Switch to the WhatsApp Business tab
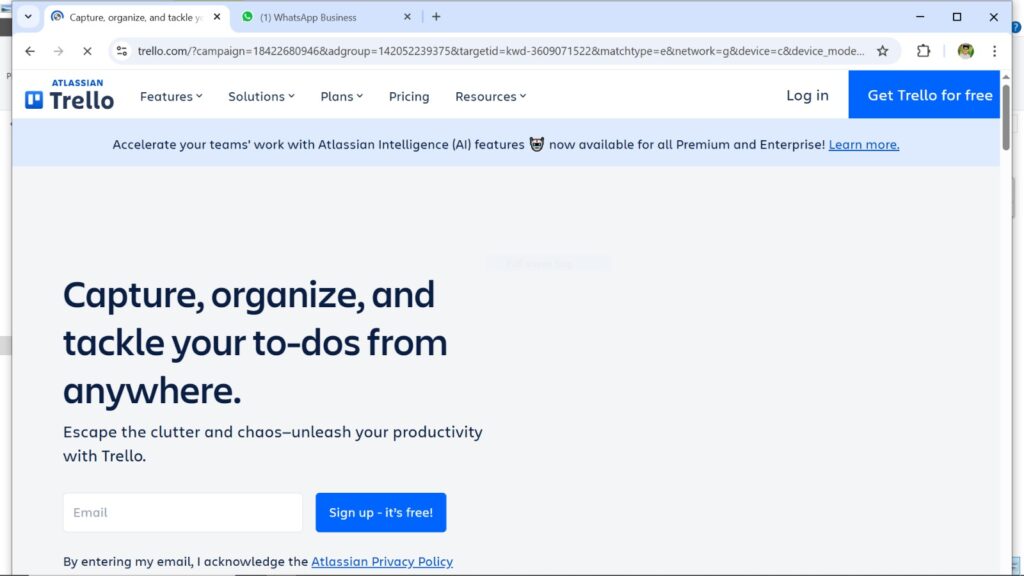Screen dimensions: 1024x576 327,17
